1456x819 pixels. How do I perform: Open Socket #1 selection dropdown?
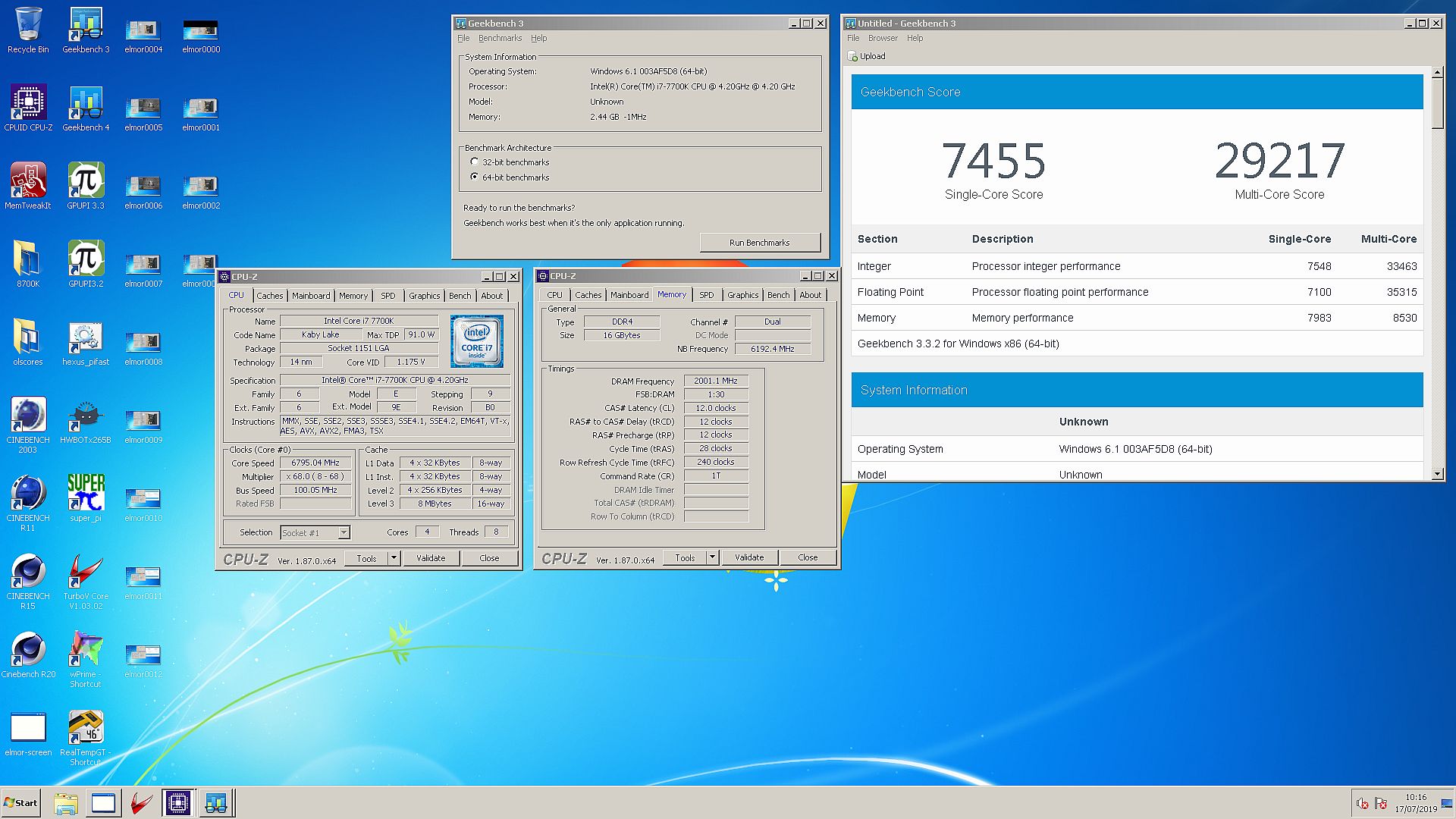pos(344,532)
